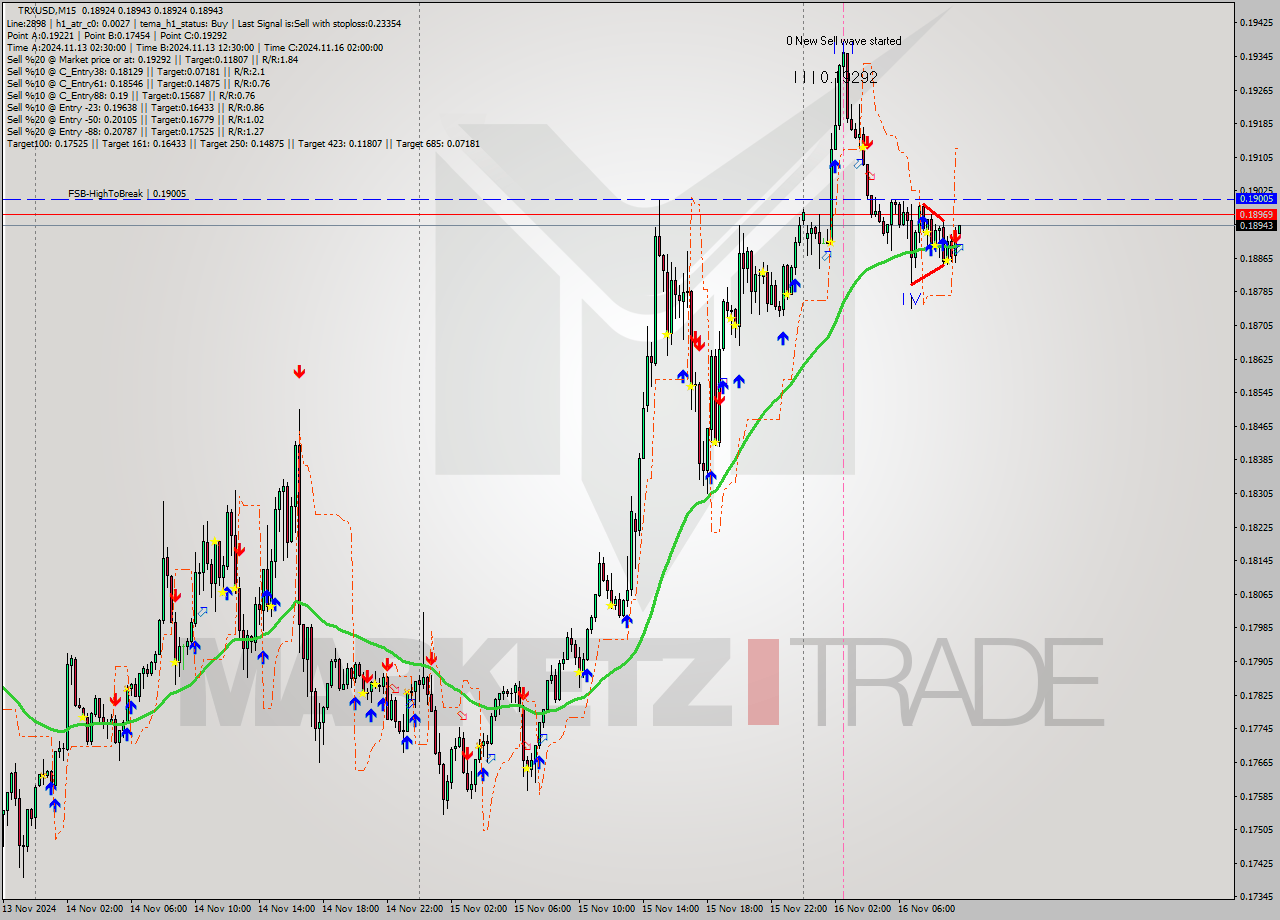Viewport: 1280px width, 920px height.
Task: Click the '15 Nov 02:00' time axis label
Action: click(478, 909)
